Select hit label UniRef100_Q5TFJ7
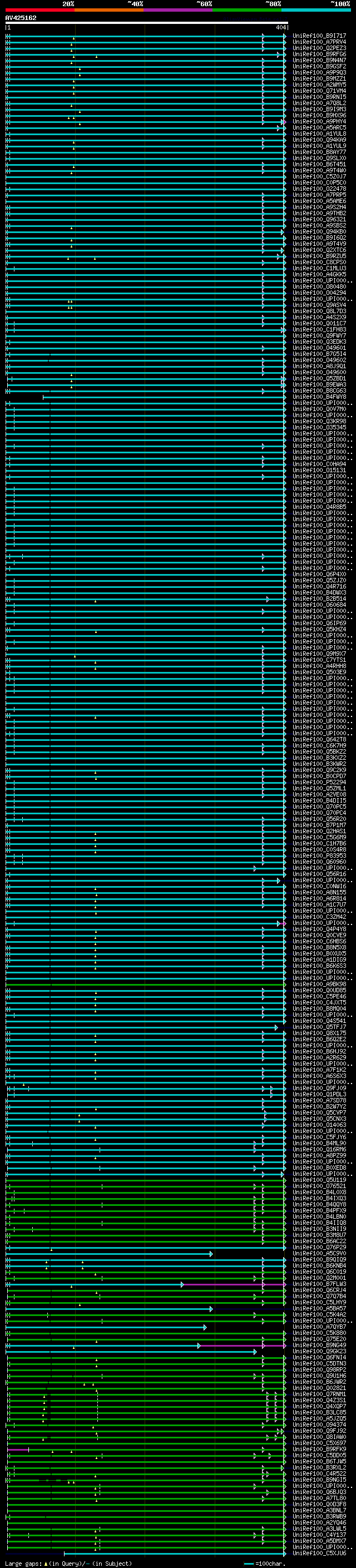This screenshot has width=356, height=1568. pyautogui.click(x=319, y=1027)
